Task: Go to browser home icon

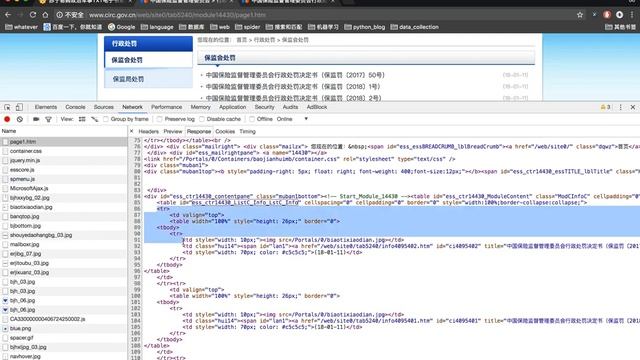Action: click(x=45, y=15)
